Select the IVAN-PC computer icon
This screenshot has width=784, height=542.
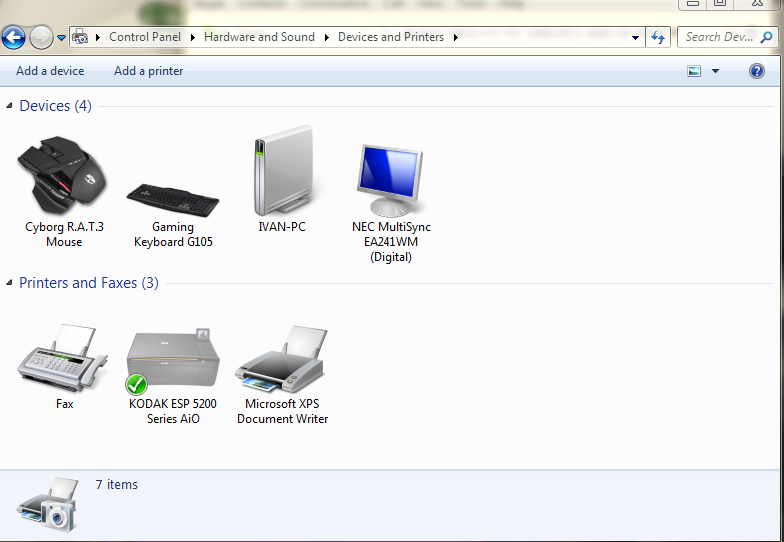[284, 170]
